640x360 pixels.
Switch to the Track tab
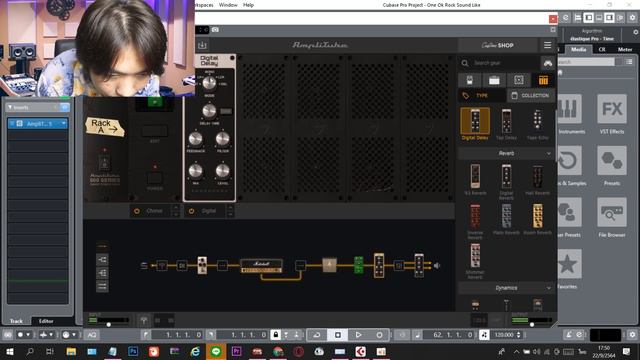[16, 321]
